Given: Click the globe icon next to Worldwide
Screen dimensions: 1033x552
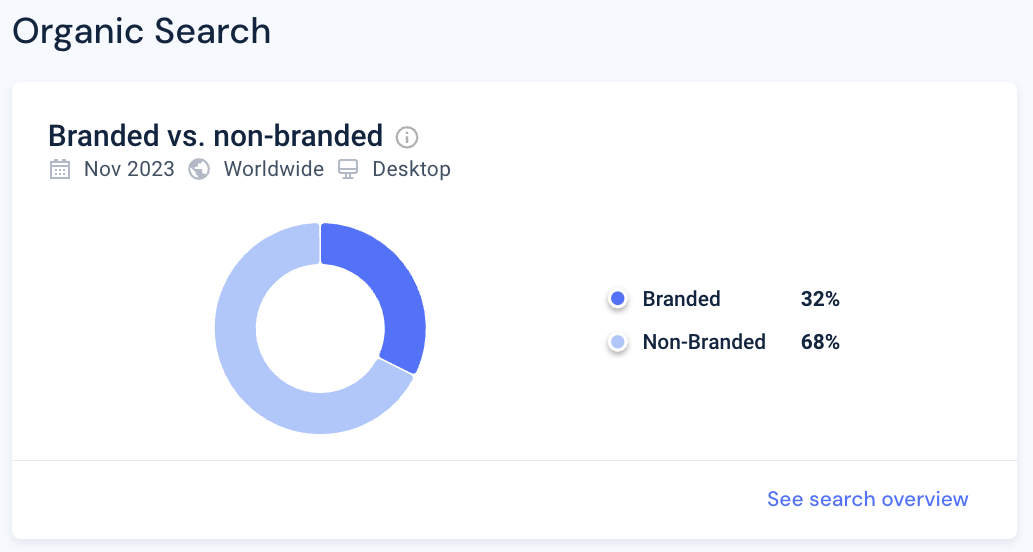Looking at the screenshot, I should pos(199,169).
